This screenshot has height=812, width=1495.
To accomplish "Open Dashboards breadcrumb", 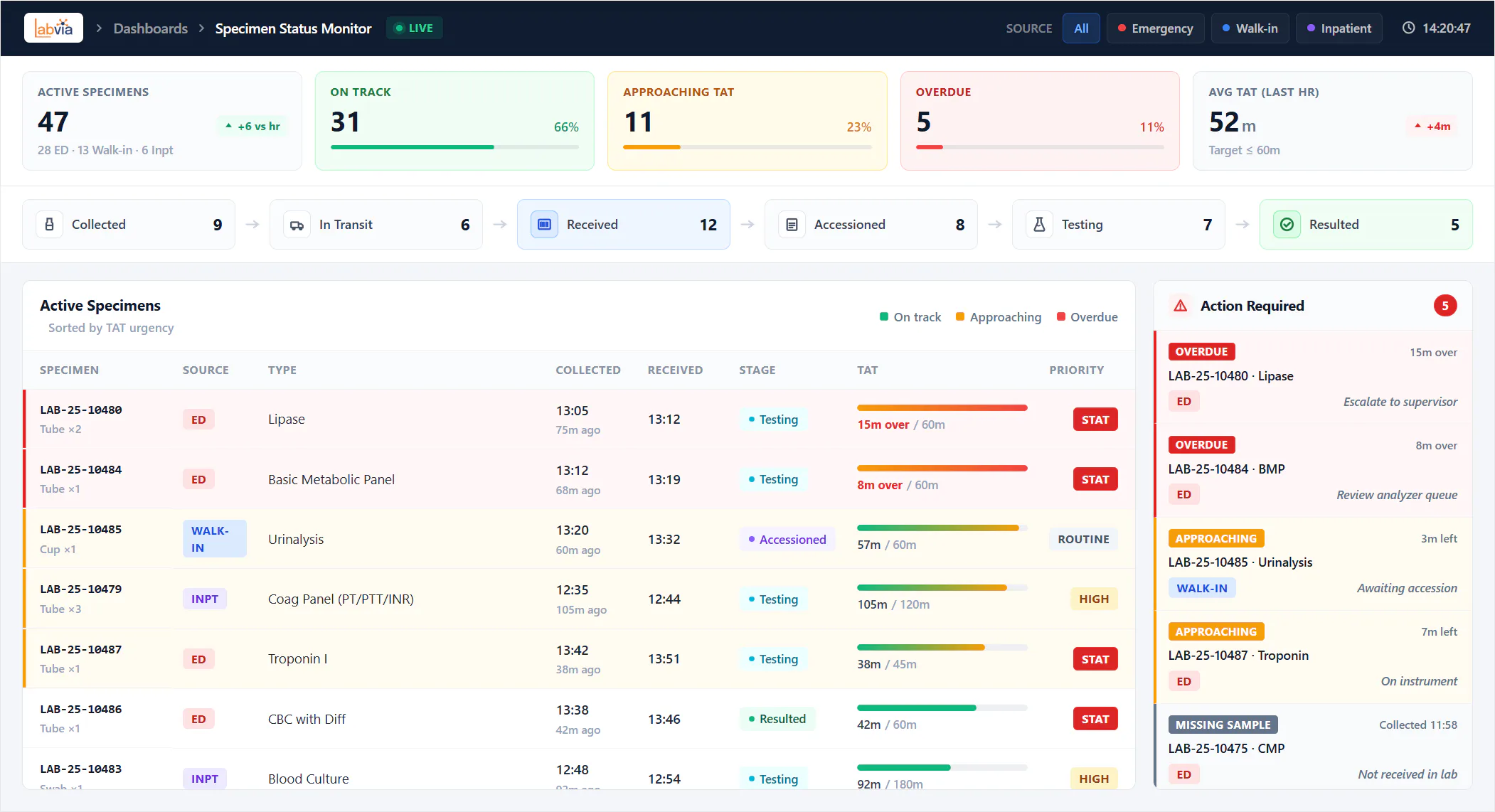I will [x=151, y=28].
